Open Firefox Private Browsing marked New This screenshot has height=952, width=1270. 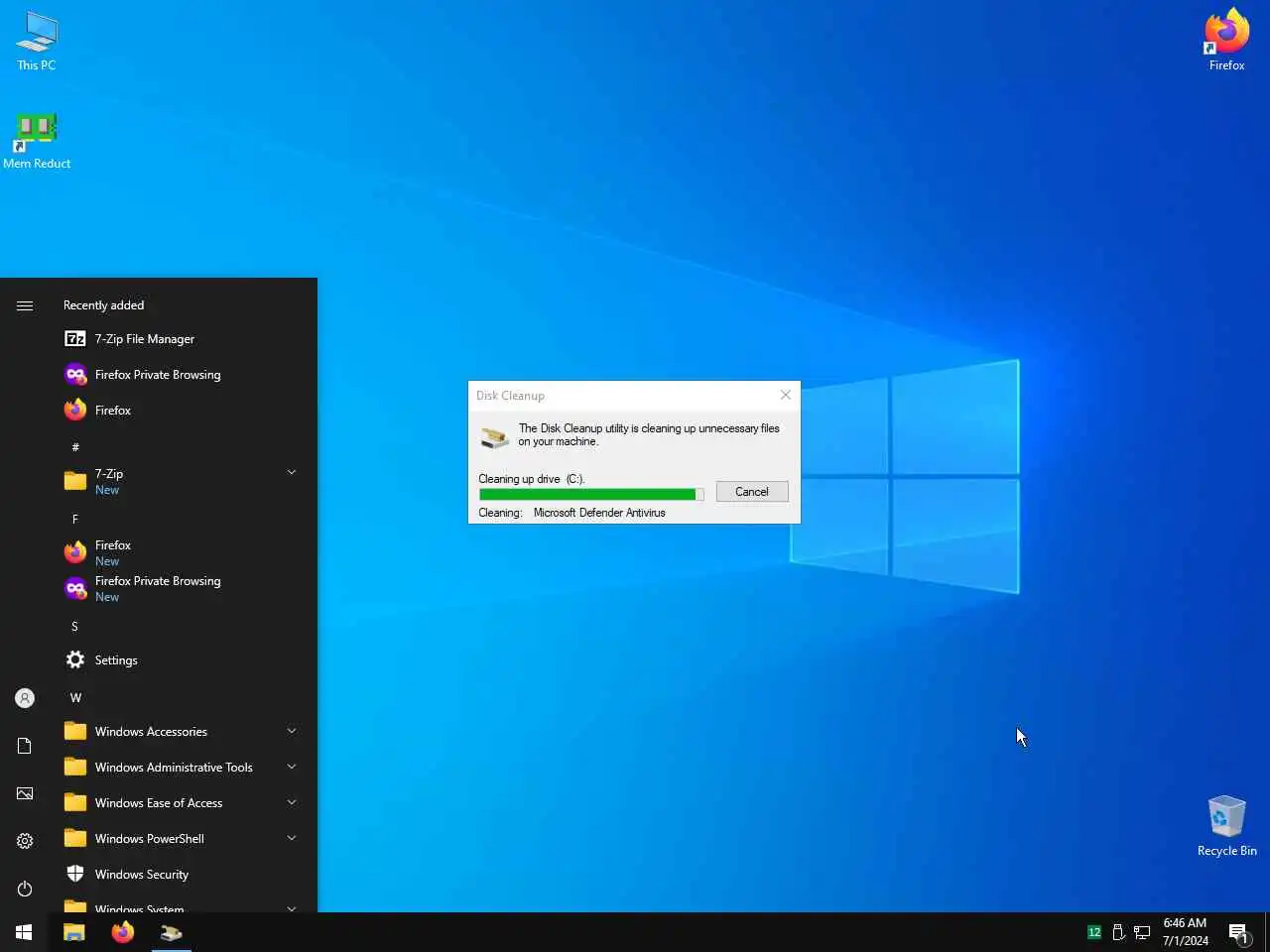[x=181, y=589]
